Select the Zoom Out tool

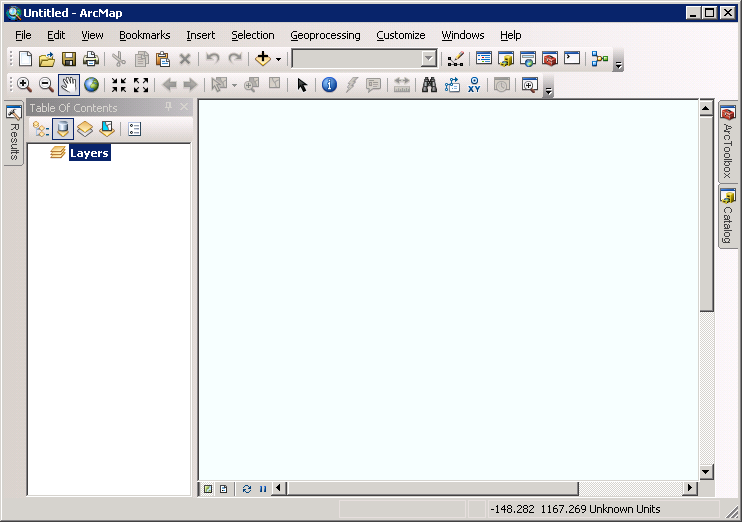point(46,85)
